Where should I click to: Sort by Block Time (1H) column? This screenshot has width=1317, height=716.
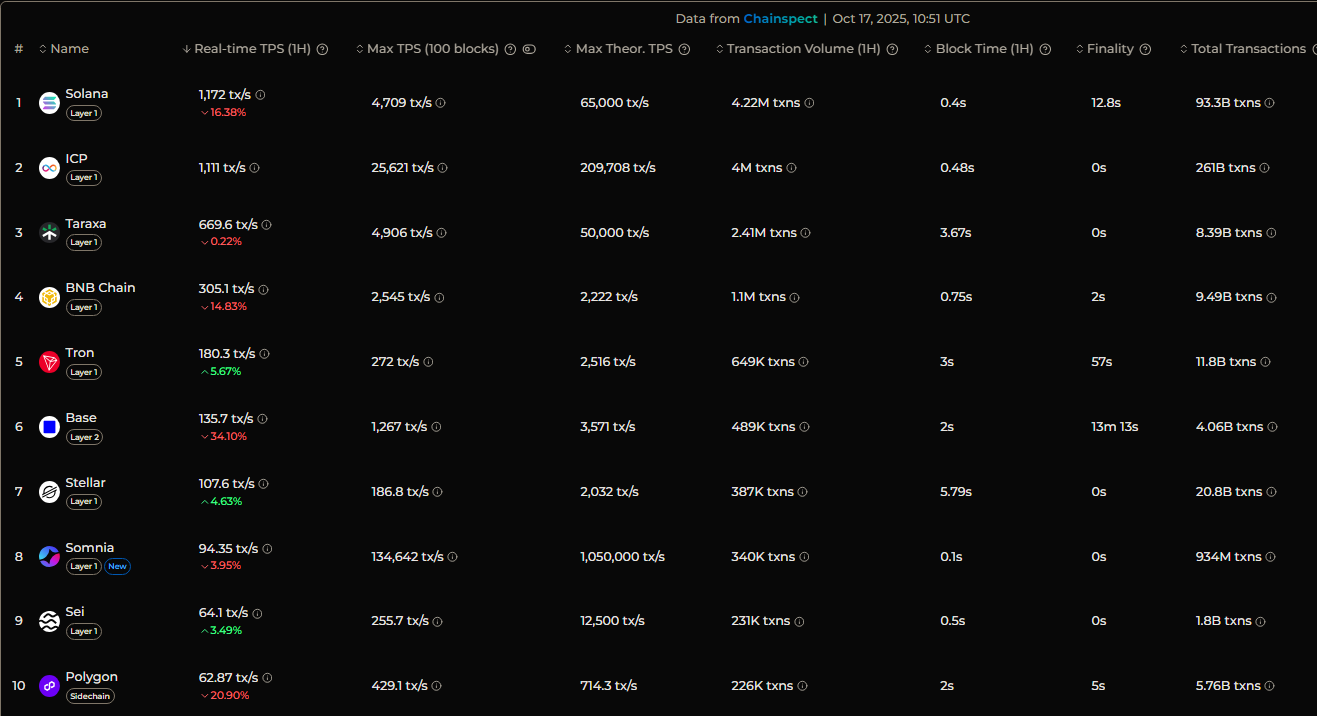pos(984,49)
